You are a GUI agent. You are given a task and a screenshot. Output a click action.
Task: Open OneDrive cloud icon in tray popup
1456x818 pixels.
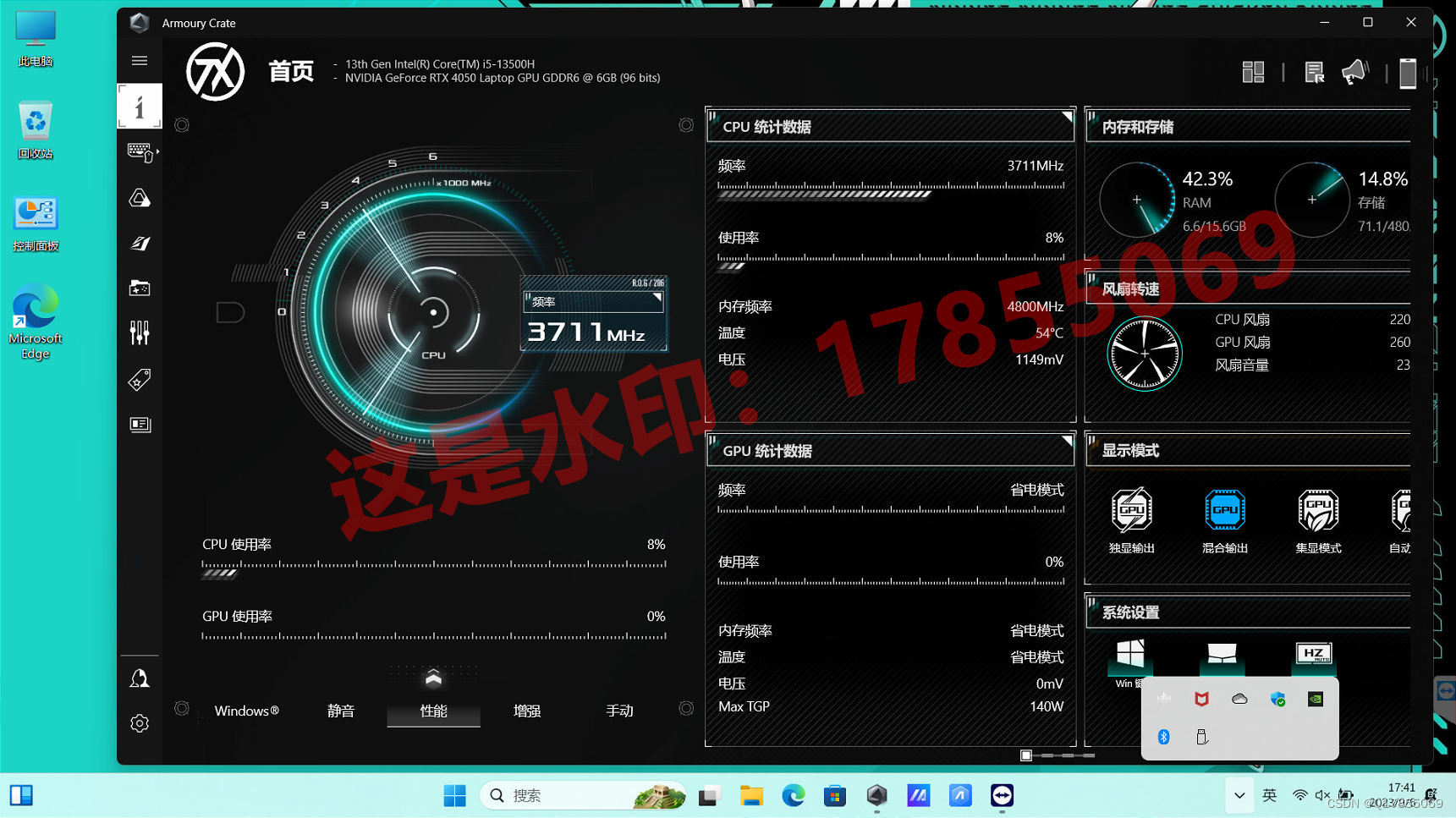(1239, 699)
